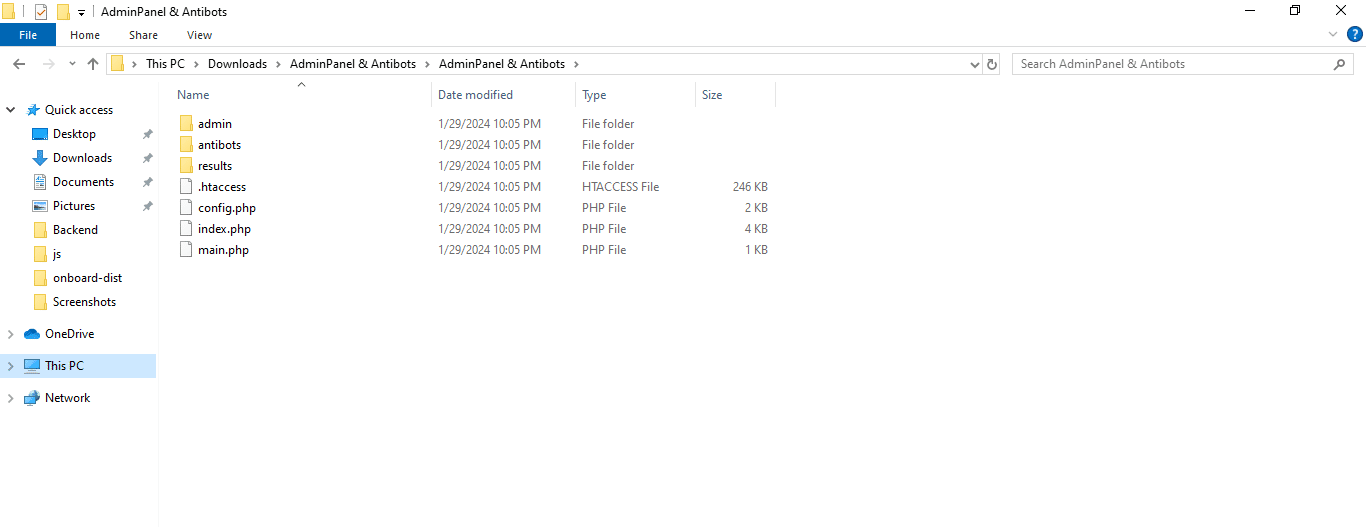
Task: Expand the ribbon with chevron
Action: 1332,35
